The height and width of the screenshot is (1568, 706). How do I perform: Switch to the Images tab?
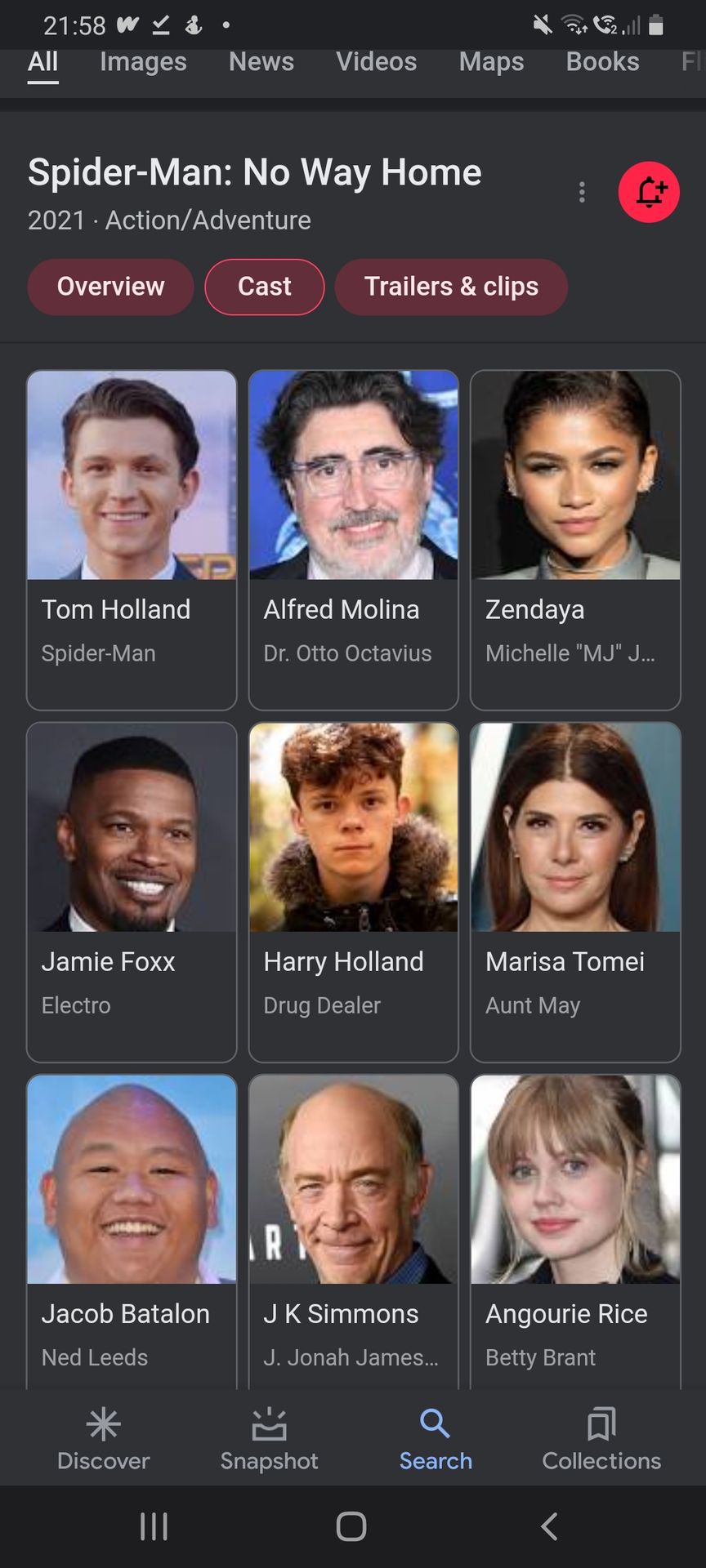tap(143, 62)
